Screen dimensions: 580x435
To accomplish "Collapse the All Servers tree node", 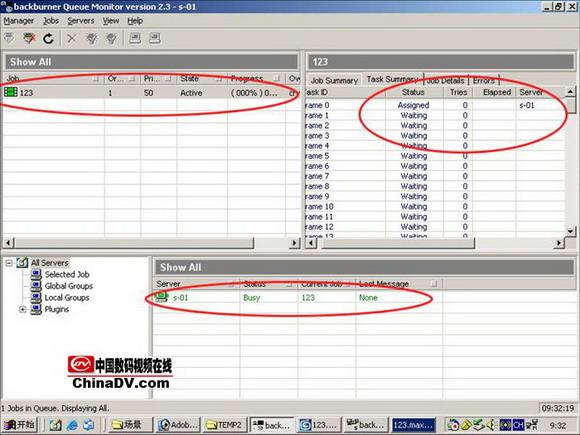I will (9, 263).
